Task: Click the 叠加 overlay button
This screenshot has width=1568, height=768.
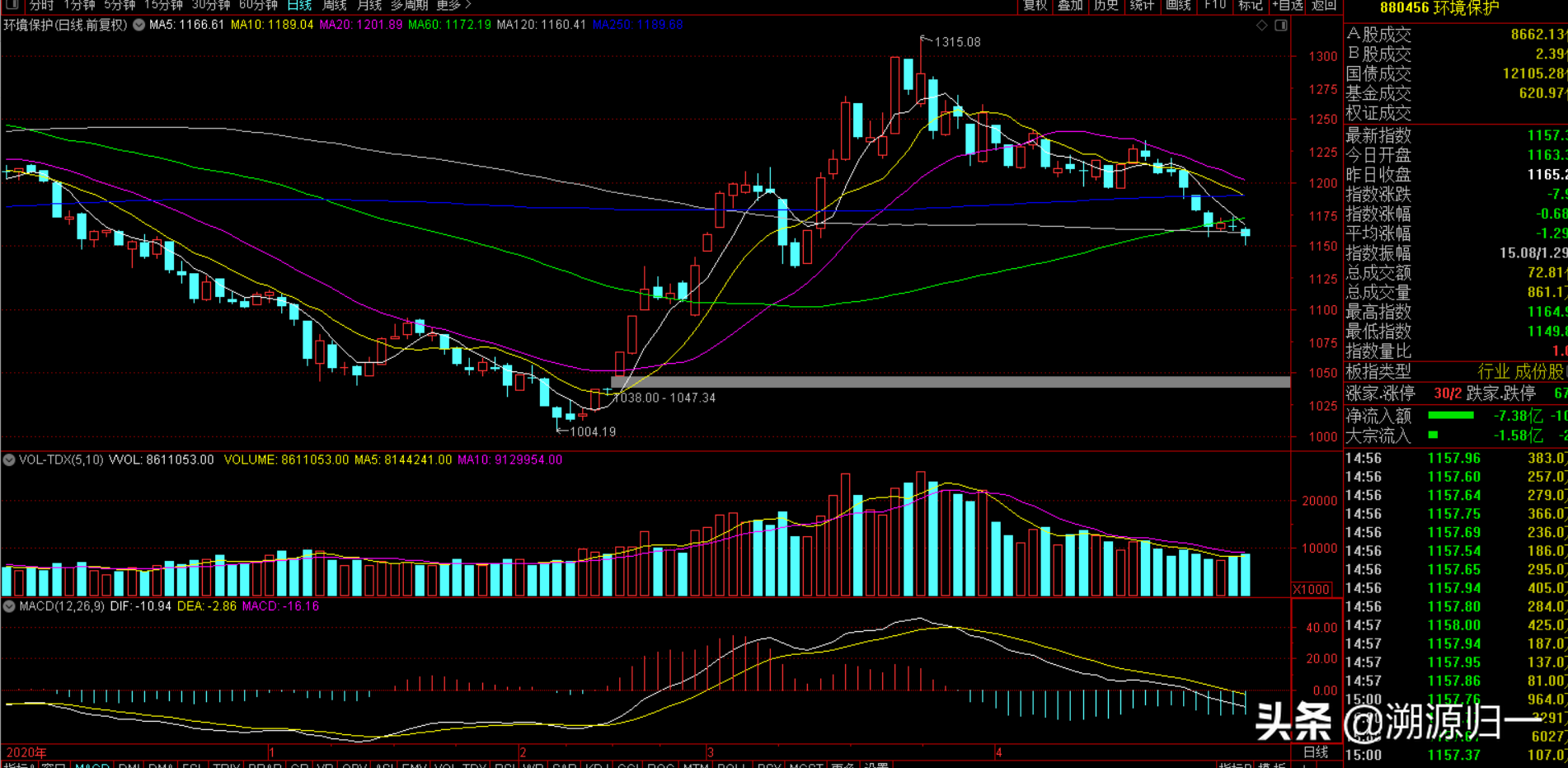Action: point(1070,5)
